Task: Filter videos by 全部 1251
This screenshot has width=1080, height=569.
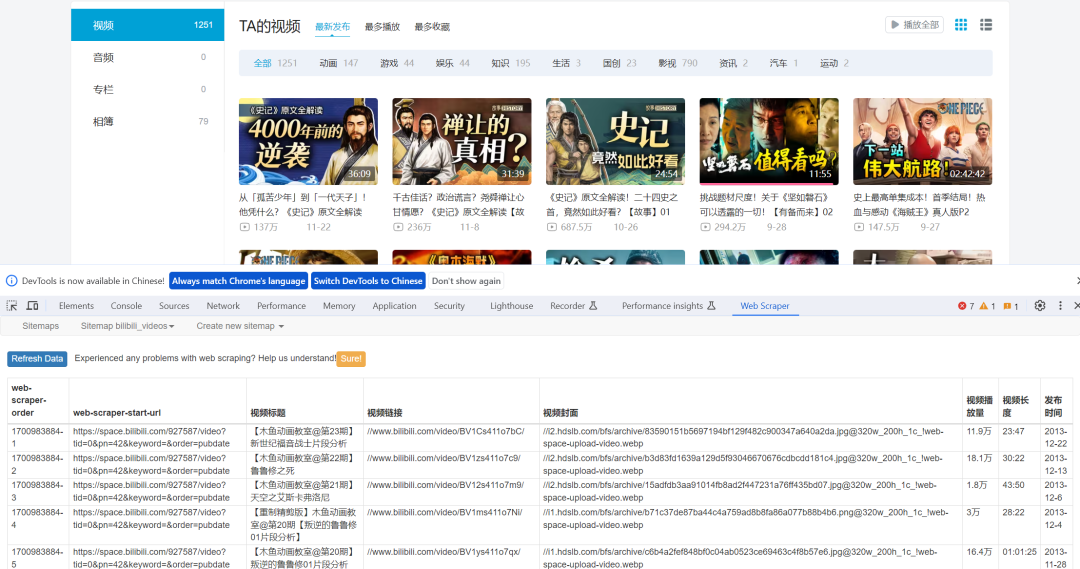Action: (275, 63)
